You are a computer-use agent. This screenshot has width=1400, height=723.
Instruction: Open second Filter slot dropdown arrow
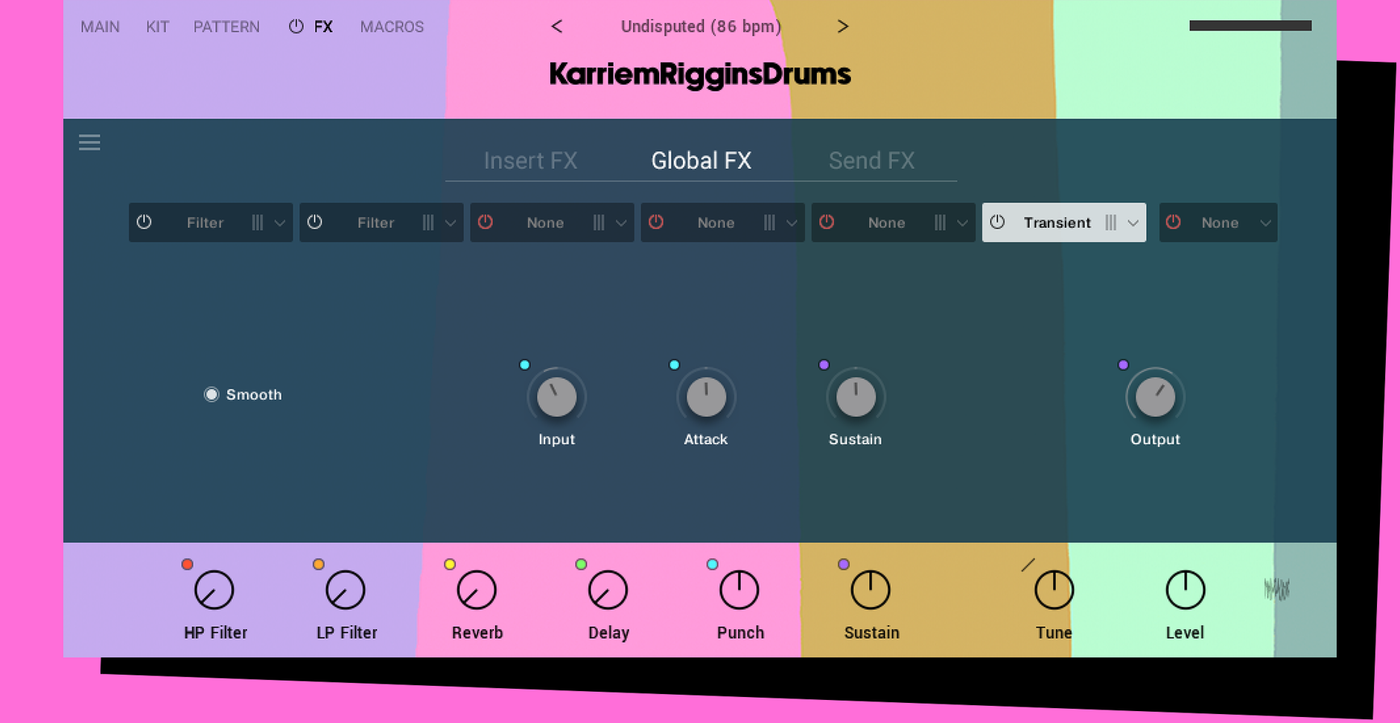(451, 223)
